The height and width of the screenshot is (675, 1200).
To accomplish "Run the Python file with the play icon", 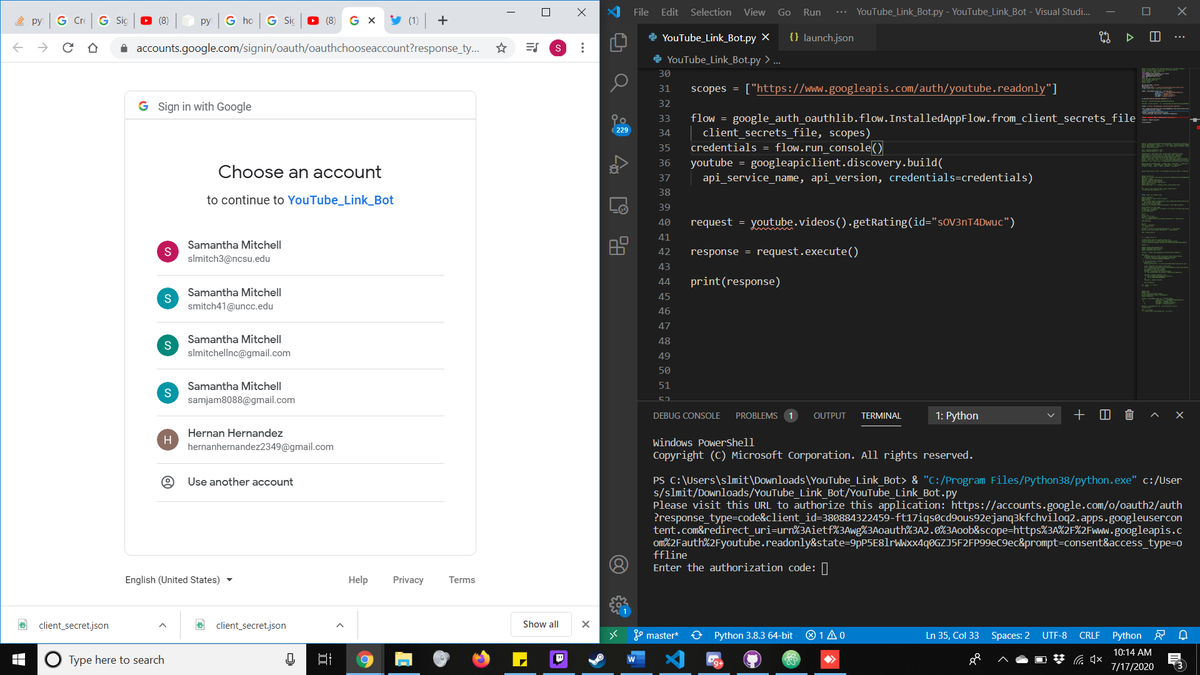I will [x=1130, y=37].
